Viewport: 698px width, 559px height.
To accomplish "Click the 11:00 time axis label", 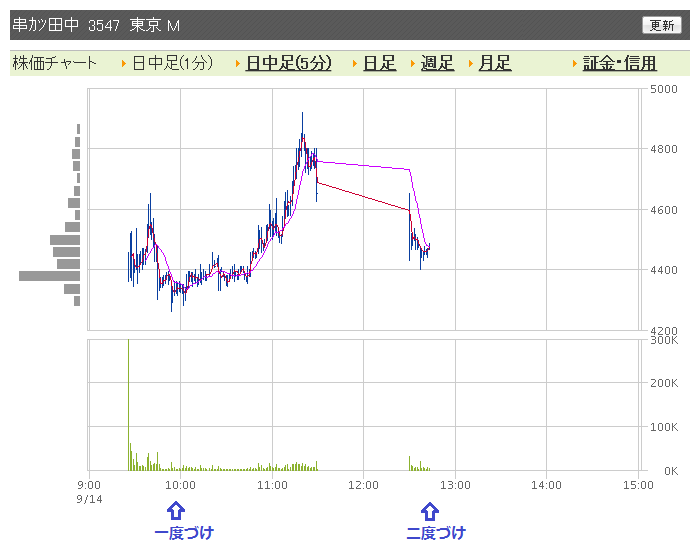I will click(x=272, y=485).
